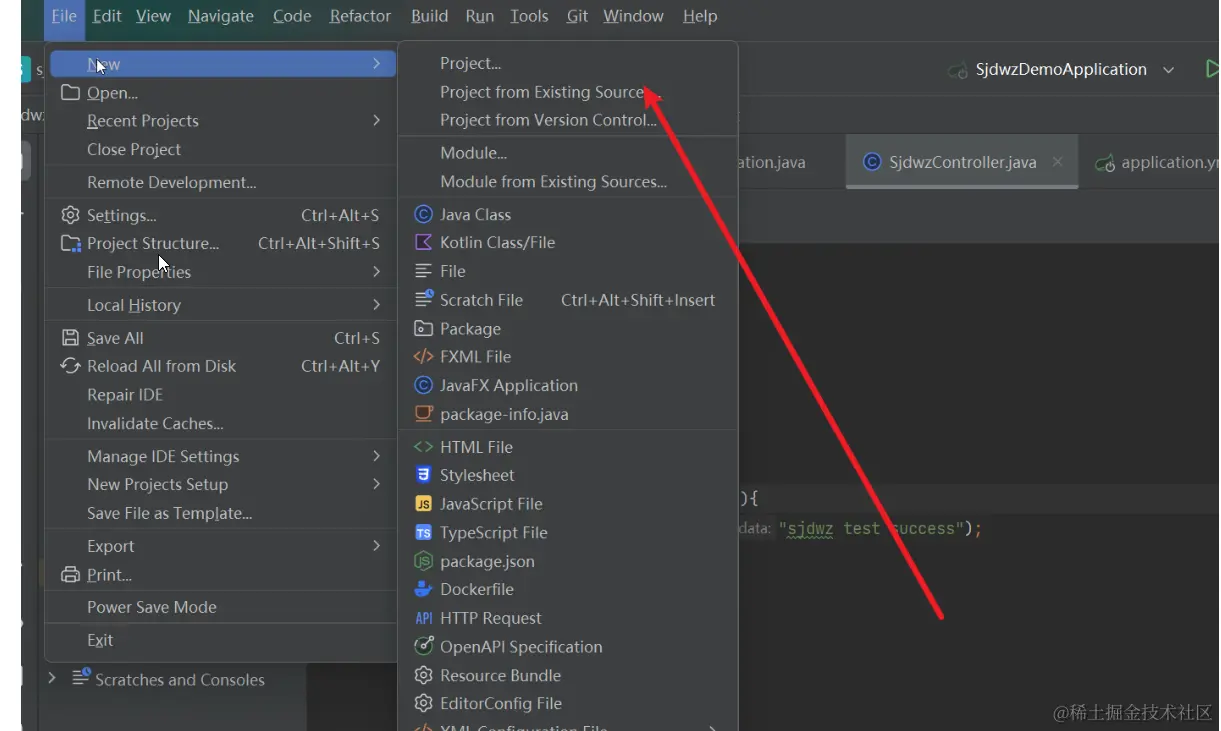1221x731 pixels.
Task: Click the JavaScript File JS icon
Action: point(423,504)
